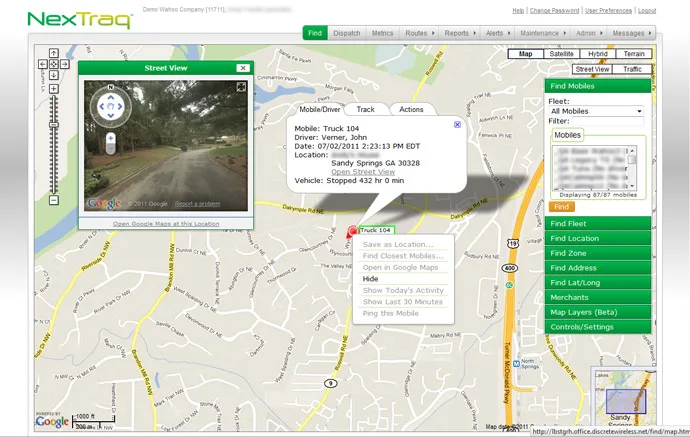Tilt Street View down arrow

[x=111, y=115]
